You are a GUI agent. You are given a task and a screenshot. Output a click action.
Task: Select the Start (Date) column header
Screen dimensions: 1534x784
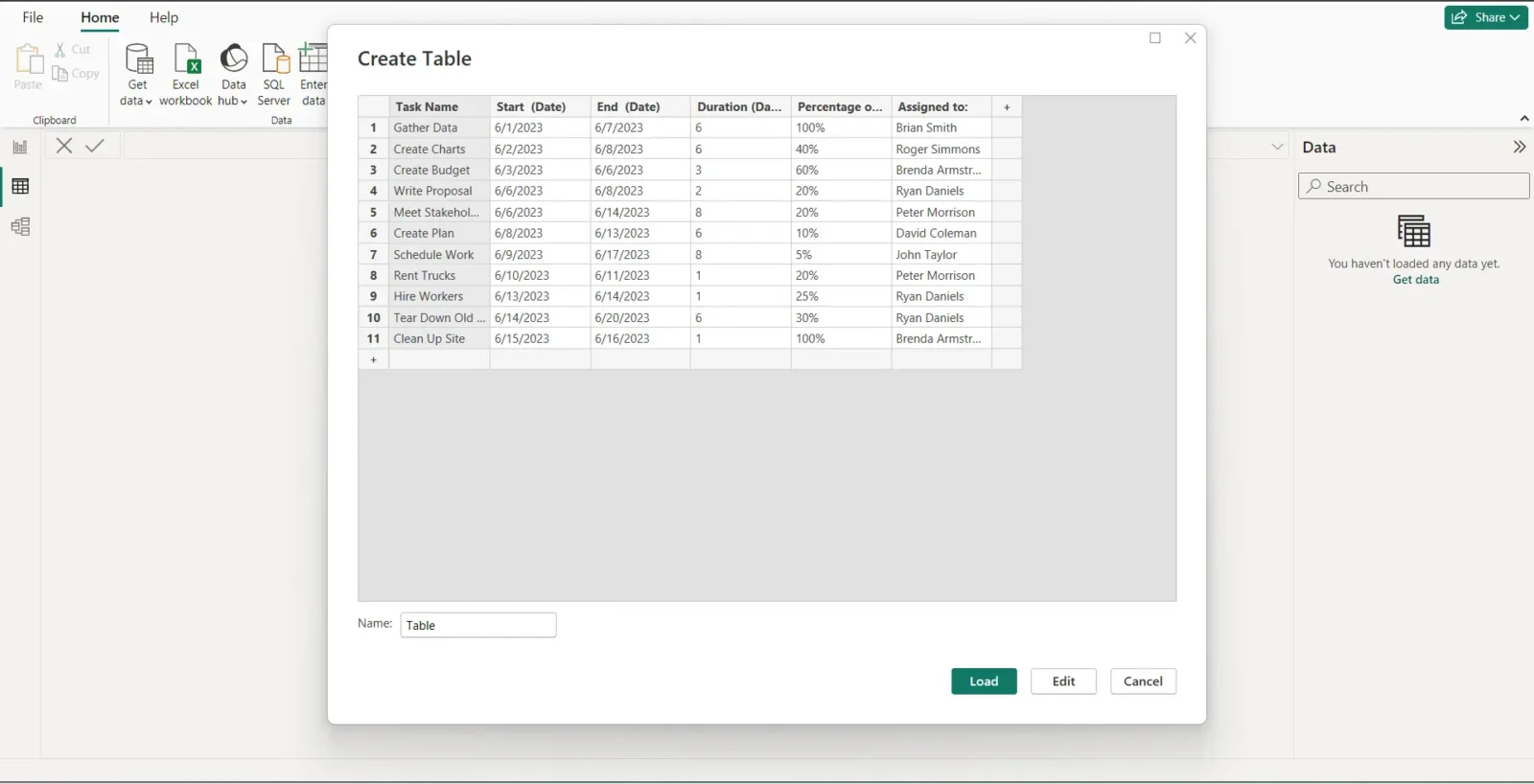click(x=540, y=107)
